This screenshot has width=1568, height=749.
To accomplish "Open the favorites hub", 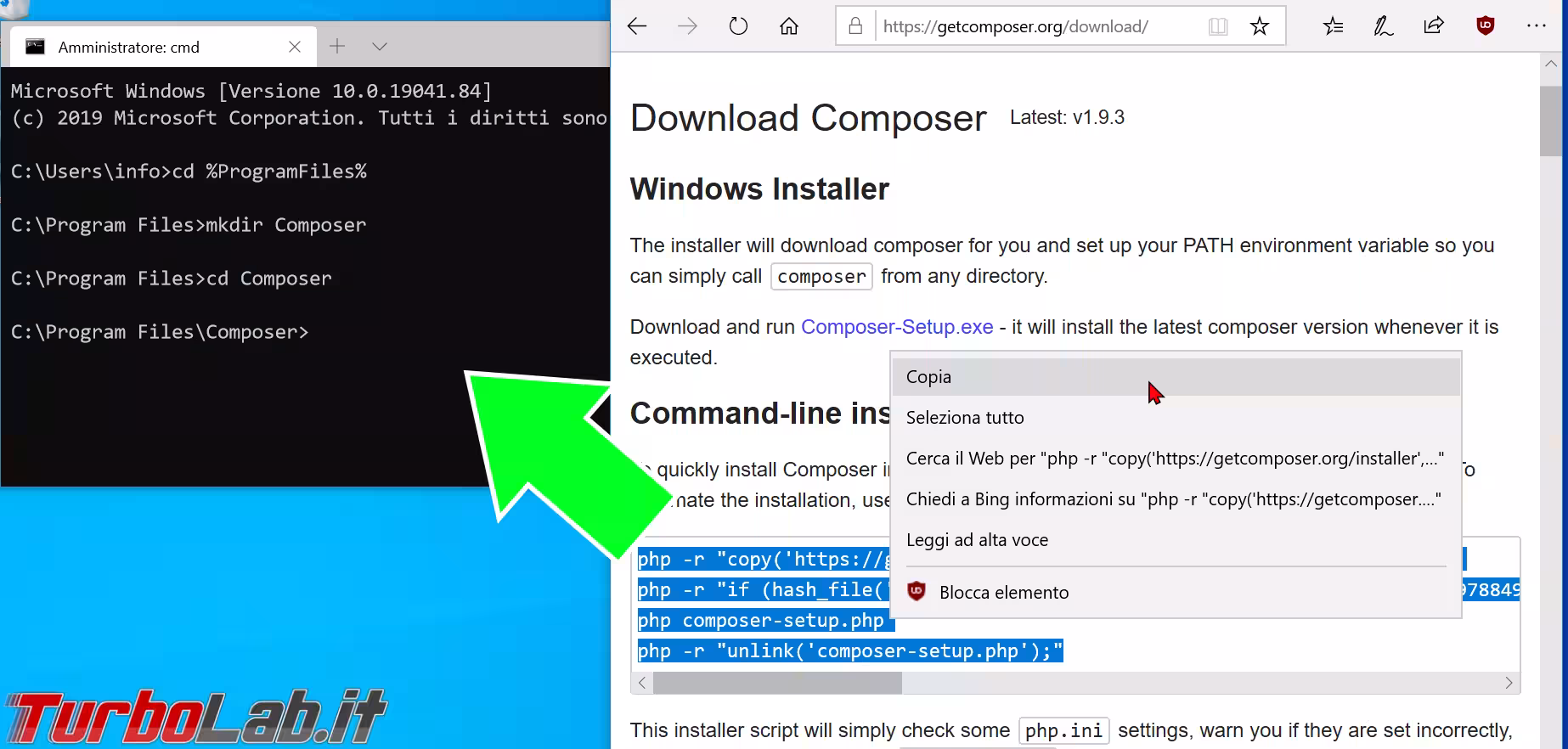I will point(1334,26).
